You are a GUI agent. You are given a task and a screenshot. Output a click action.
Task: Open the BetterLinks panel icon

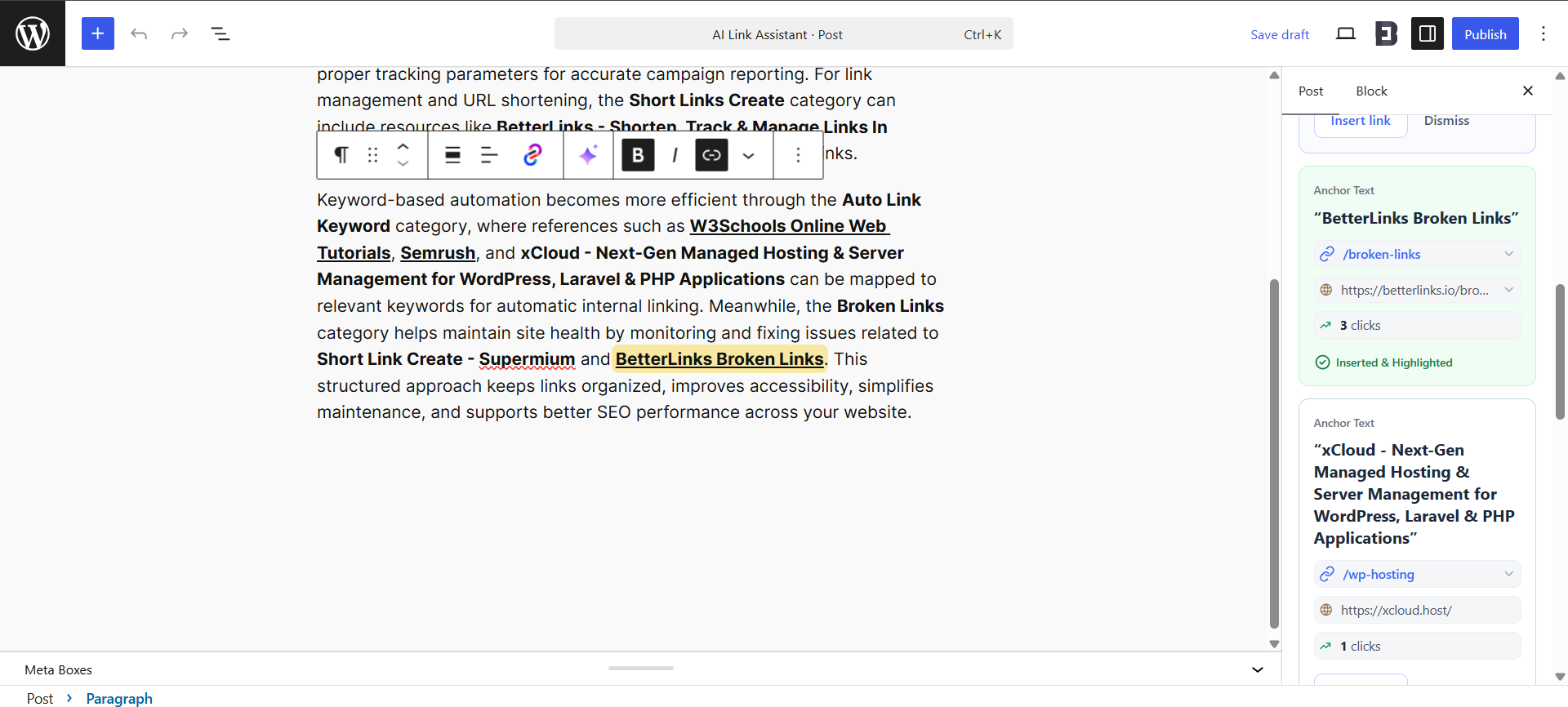1387,33
